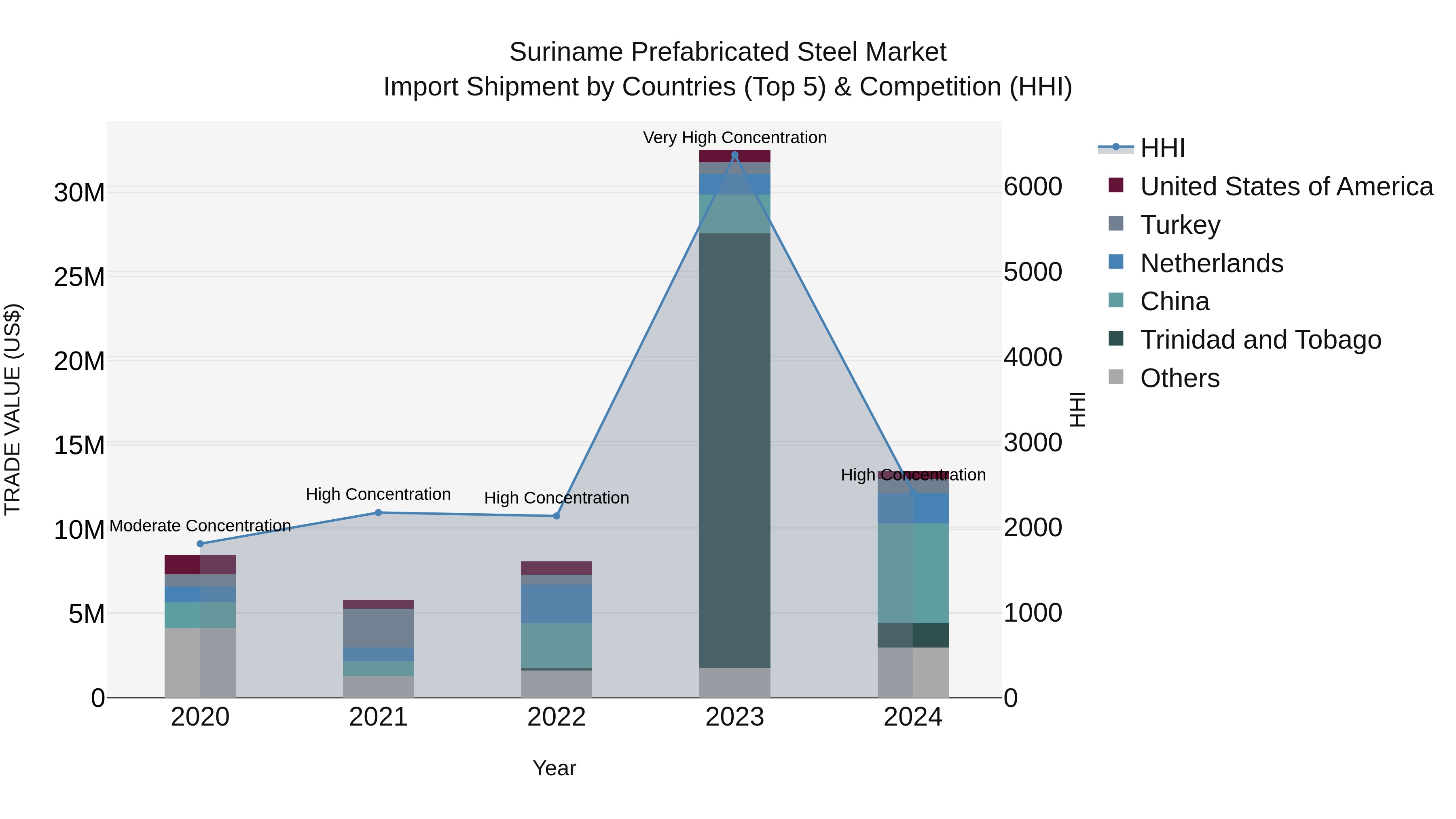Toggle the Others legend entry
Image resolution: width=1456 pixels, height=819 pixels.
[1164, 378]
